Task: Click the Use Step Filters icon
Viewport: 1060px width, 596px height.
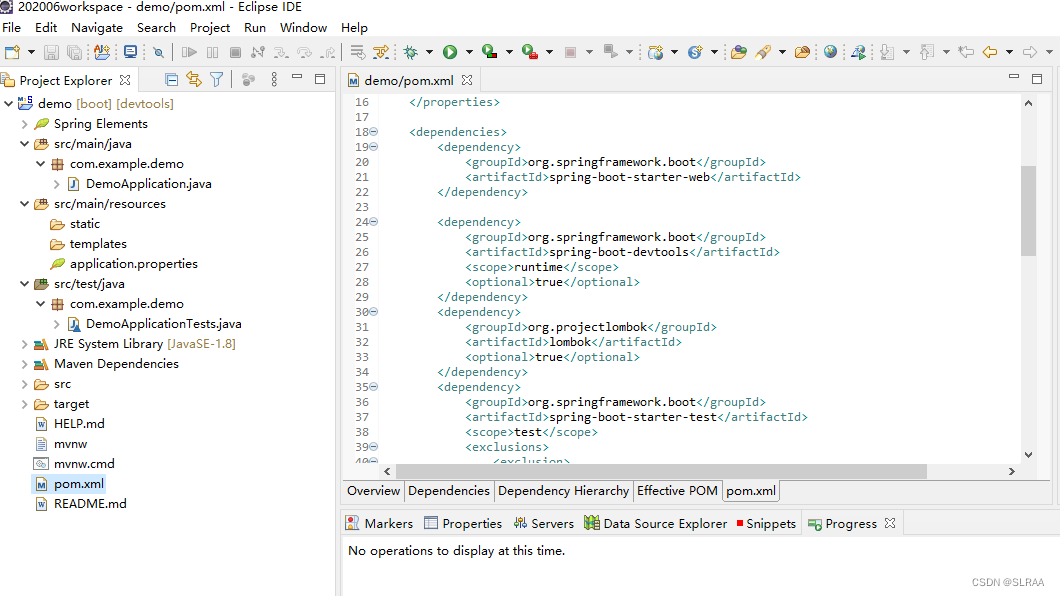Action: point(381,52)
